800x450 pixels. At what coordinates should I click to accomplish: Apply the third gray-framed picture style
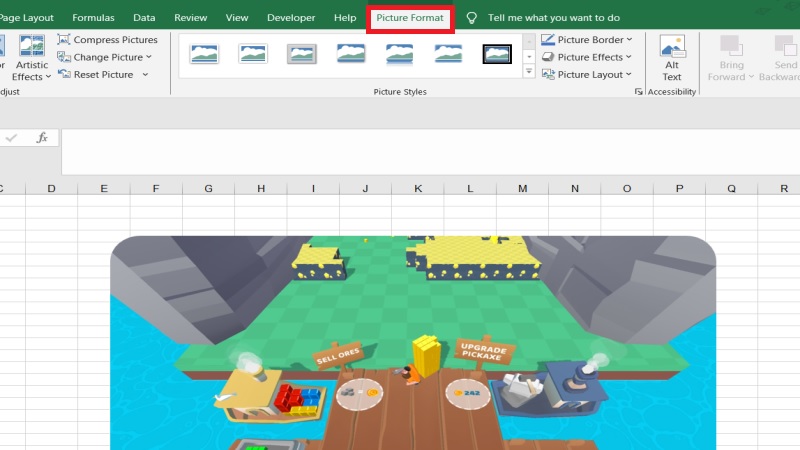[x=302, y=54]
